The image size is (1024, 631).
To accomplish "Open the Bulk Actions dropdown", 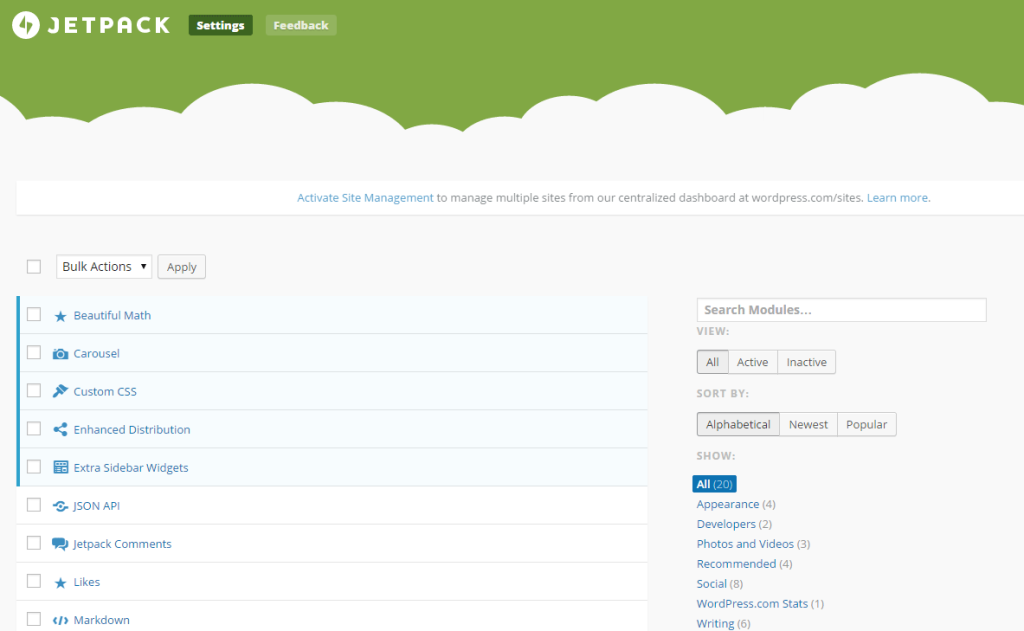I will pyautogui.click(x=103, y=266).
